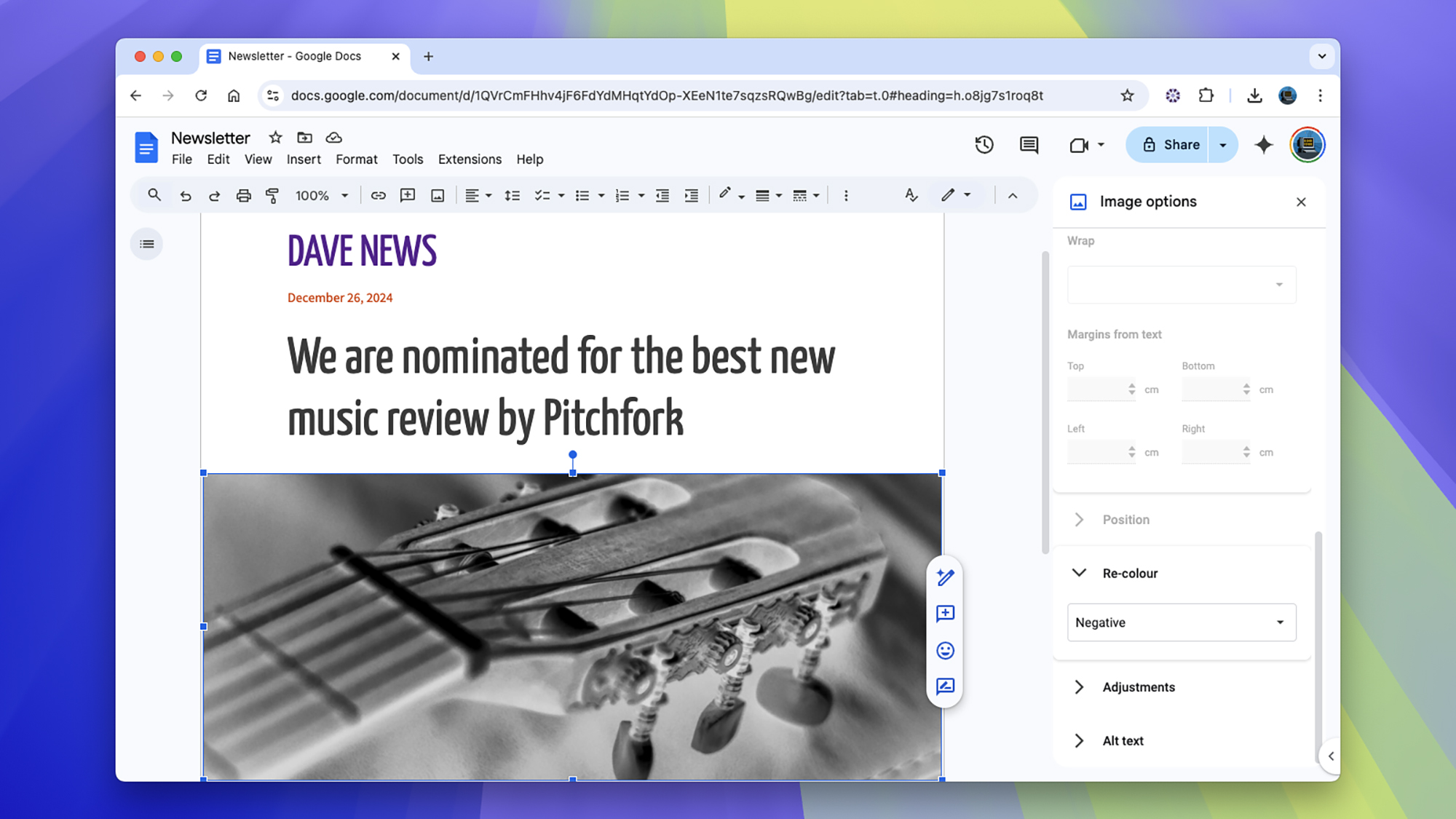The height and width of the screenshot is (819, 1456).
Task: Bookmark this page with star icon
Action: (x=1127, y=95)
